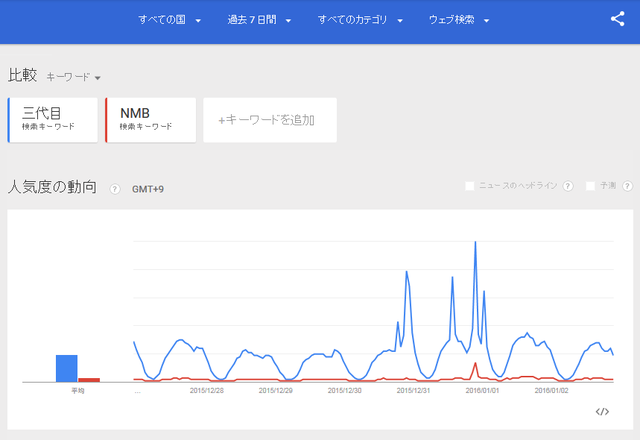This screenshot has height=440, width=640.
Task: Click the 2015/12/31 date label
Action: tap(413, 391)
